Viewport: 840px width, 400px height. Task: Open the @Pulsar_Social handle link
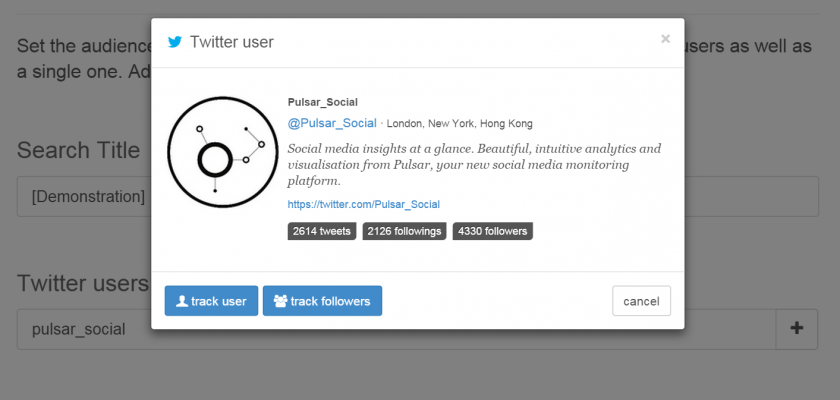click(x=332, y=123)
